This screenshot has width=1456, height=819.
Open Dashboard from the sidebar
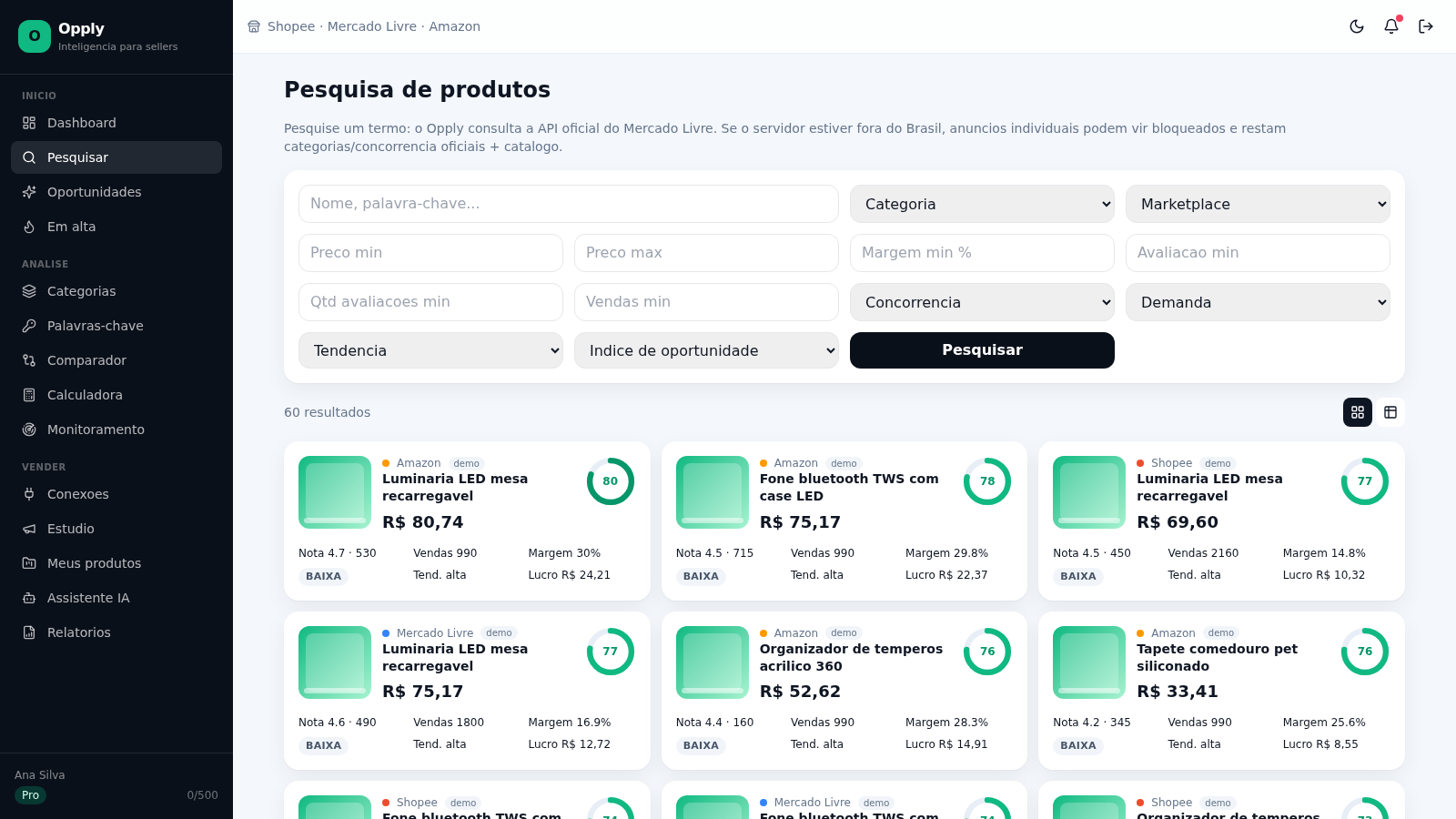coord(116,123)
